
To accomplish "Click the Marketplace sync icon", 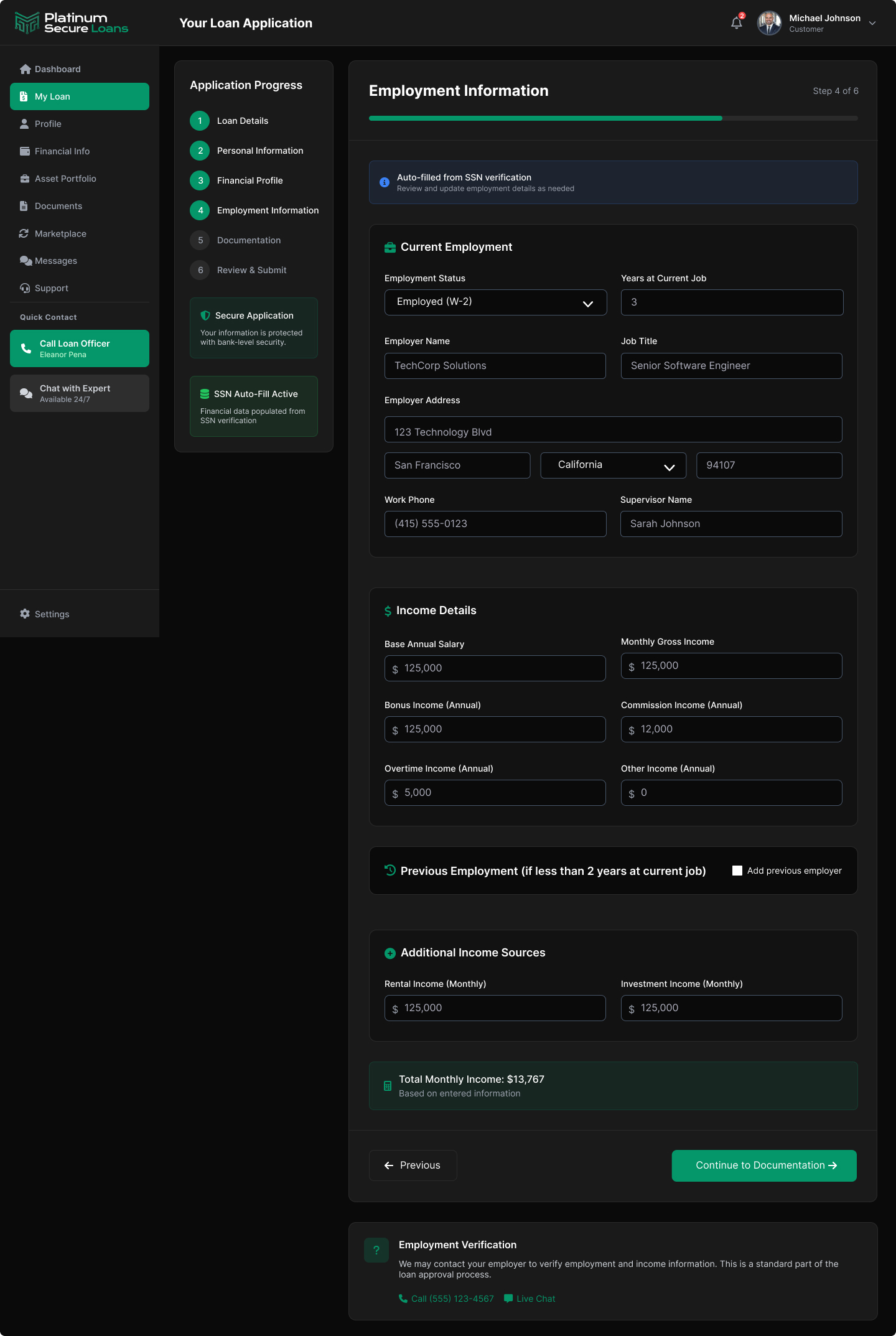I will [24, 233].
